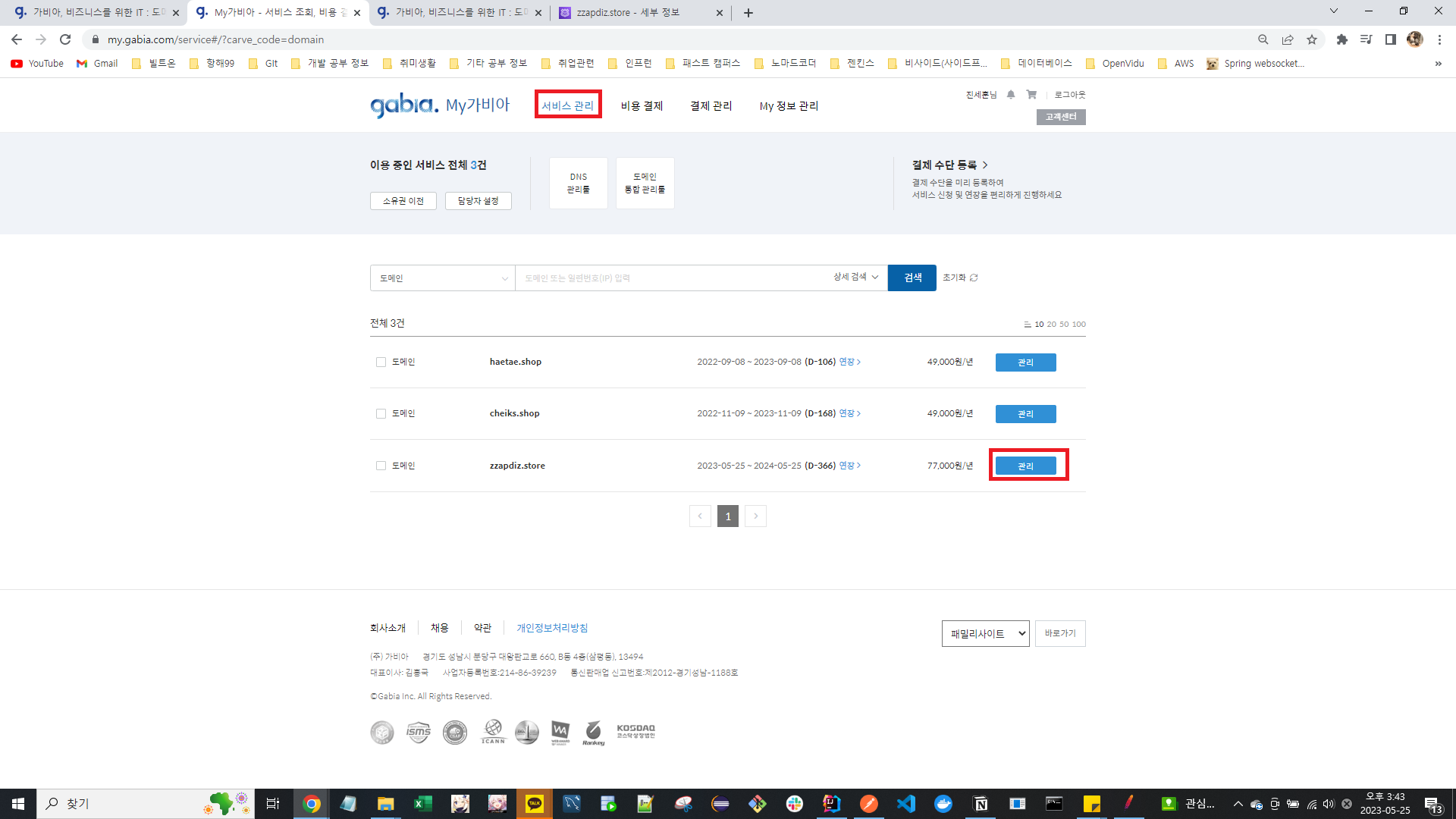Open Visual Studio Code from taskbar

coord(905,804)
